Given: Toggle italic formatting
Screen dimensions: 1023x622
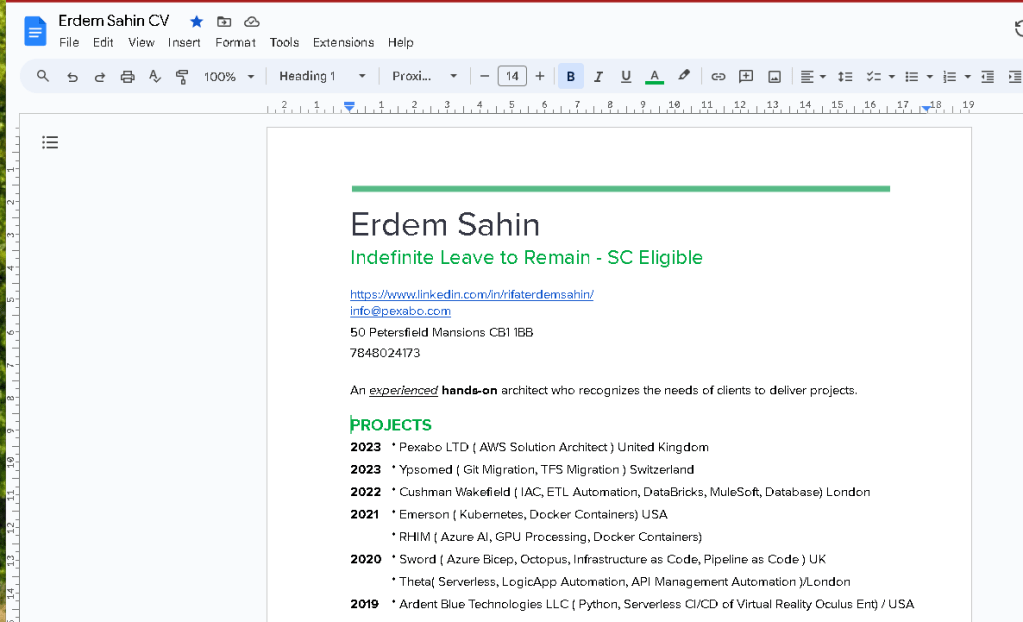Looking at the screenshot, I should [x=598, y=77].
